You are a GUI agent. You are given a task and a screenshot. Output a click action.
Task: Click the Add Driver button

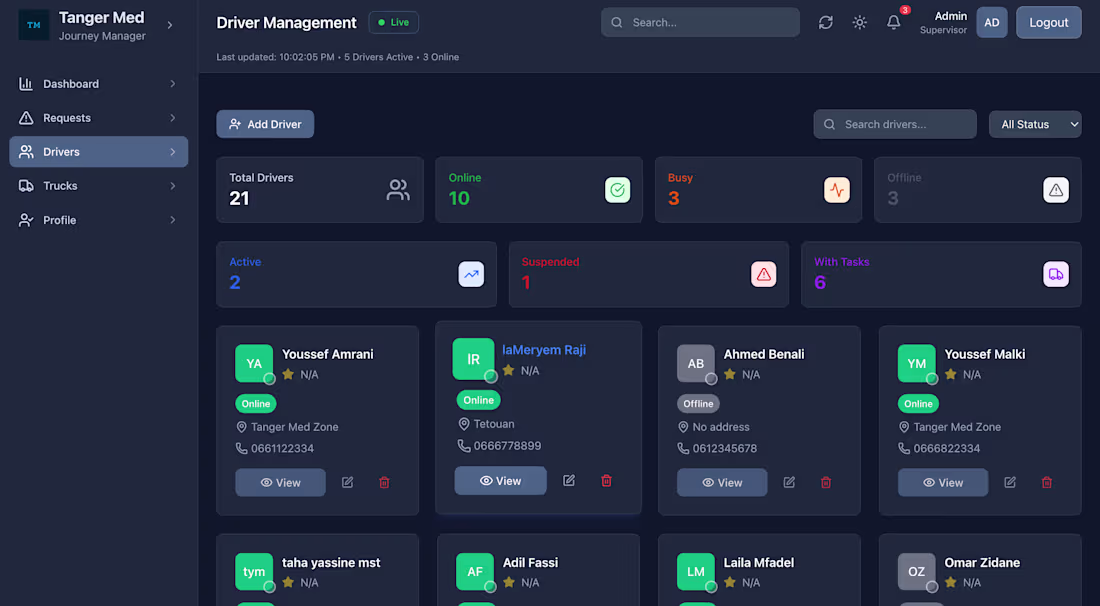(265, 124)
